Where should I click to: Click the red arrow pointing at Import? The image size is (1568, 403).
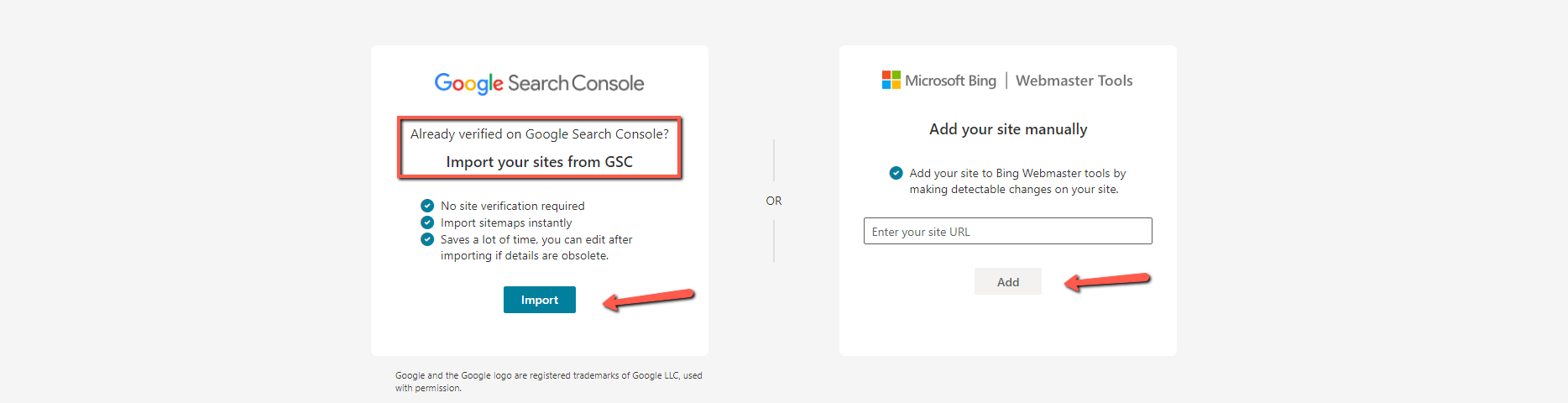pyautogui.click(x=648, y=298)
